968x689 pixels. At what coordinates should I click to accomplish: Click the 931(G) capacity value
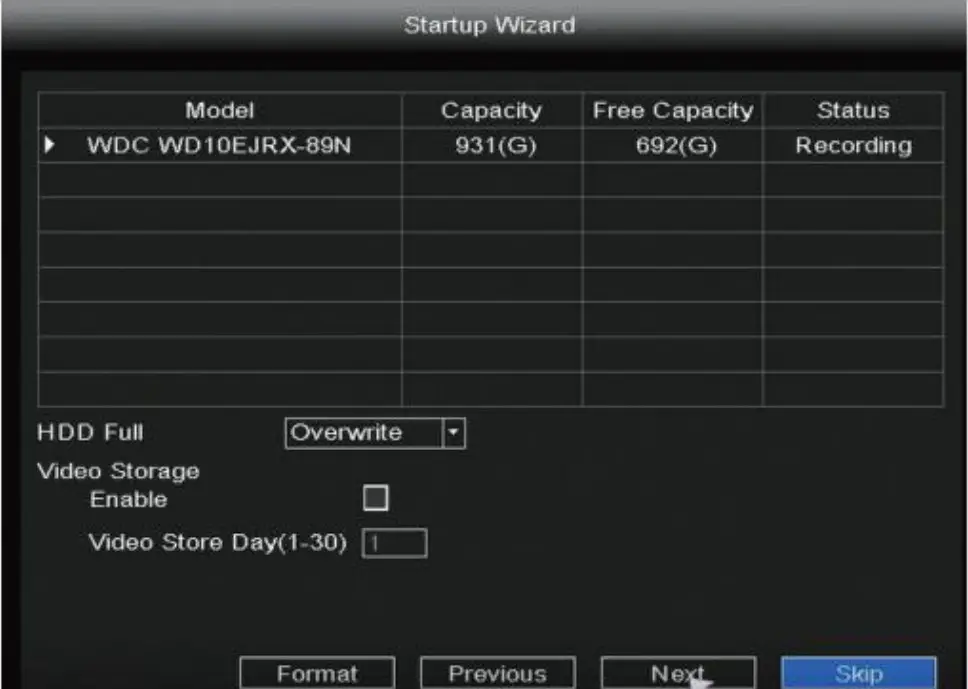click(x=491, y=146)
